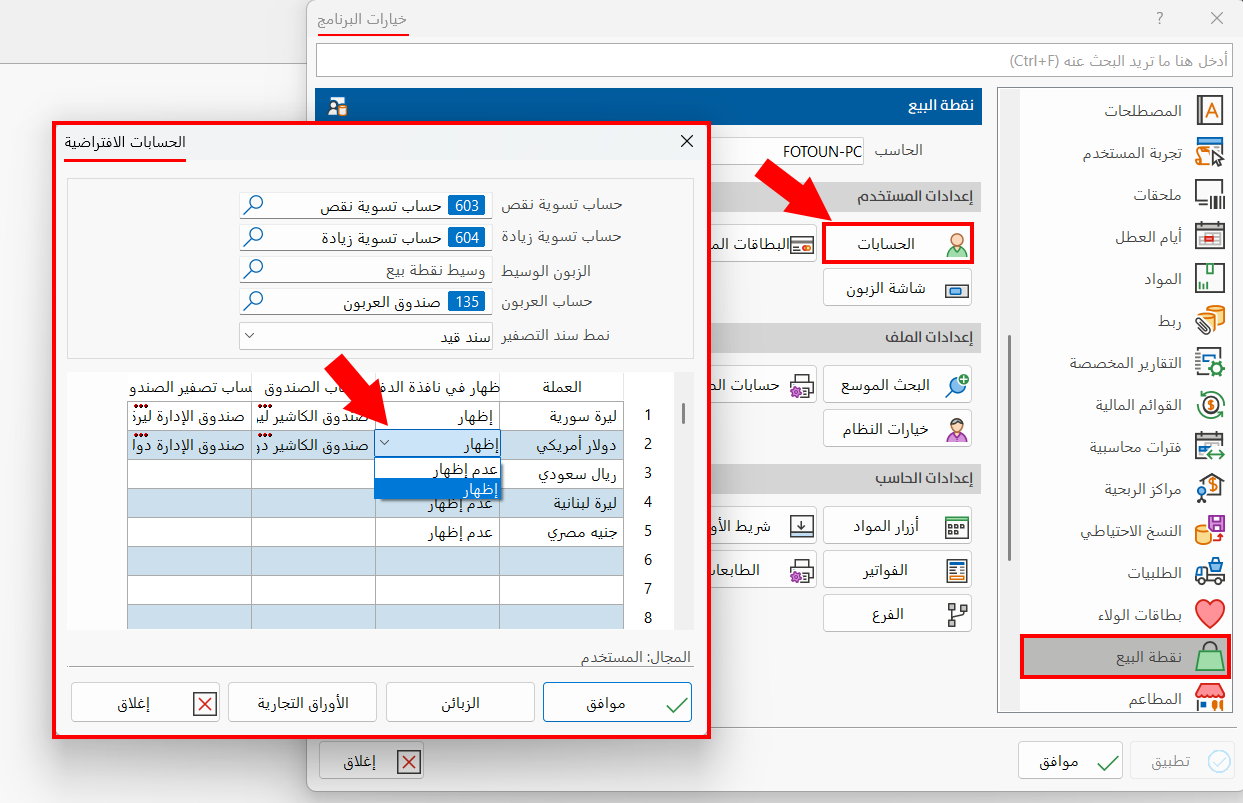Click the الأوراق التجارية button

click(x=302, y=702)
